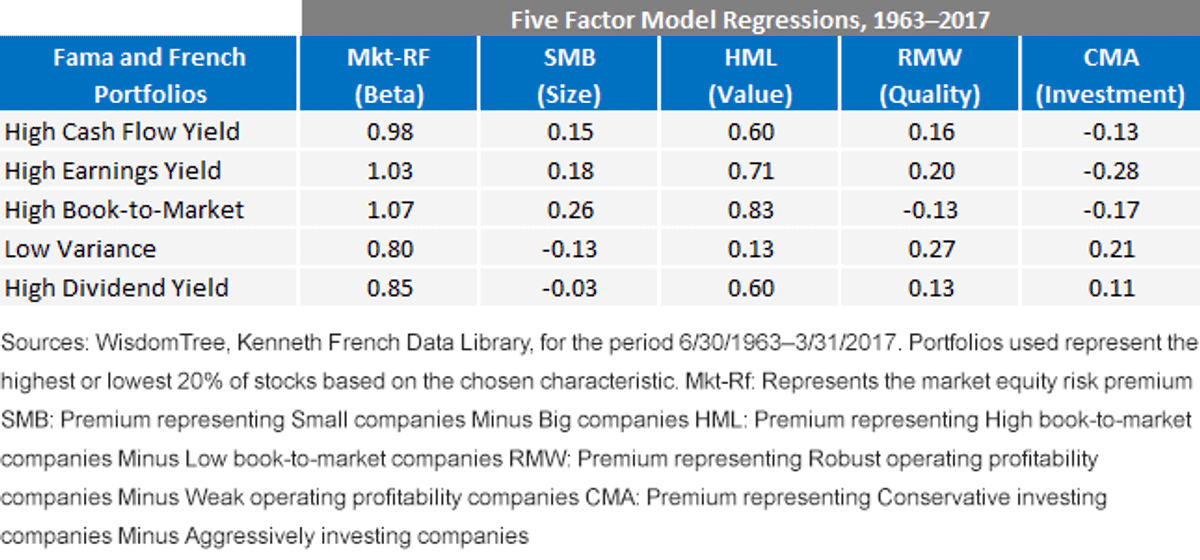Click the Fama and French Portfolios header

149,75
